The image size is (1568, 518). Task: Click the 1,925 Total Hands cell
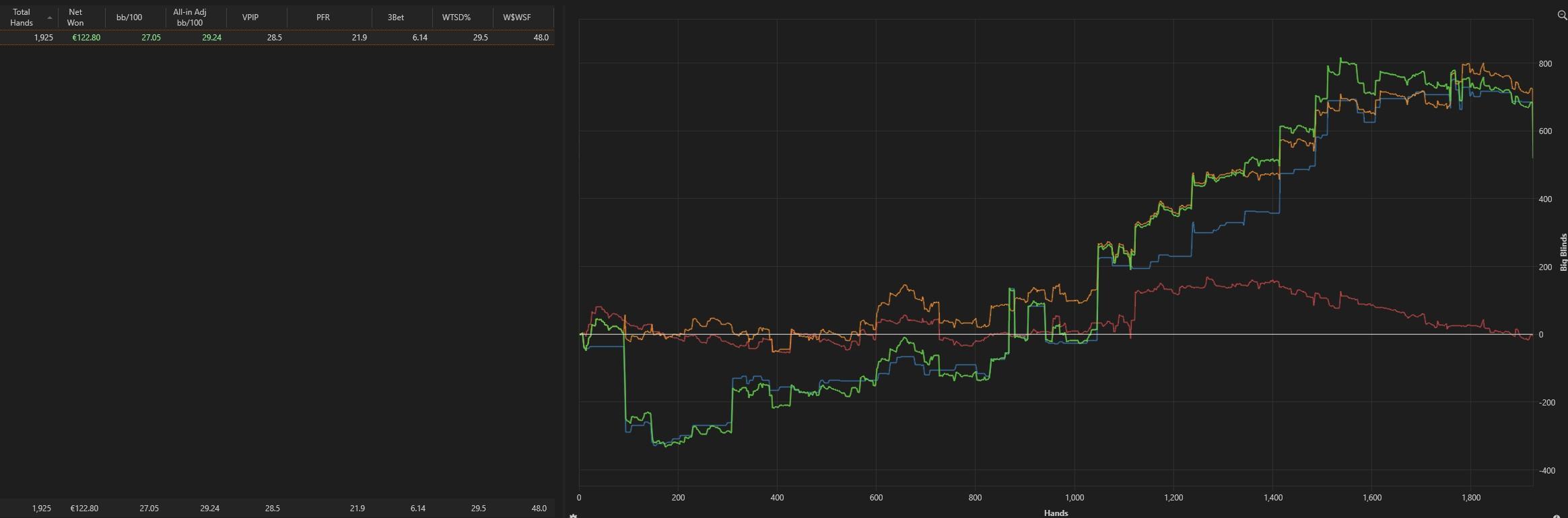[44, 38]
